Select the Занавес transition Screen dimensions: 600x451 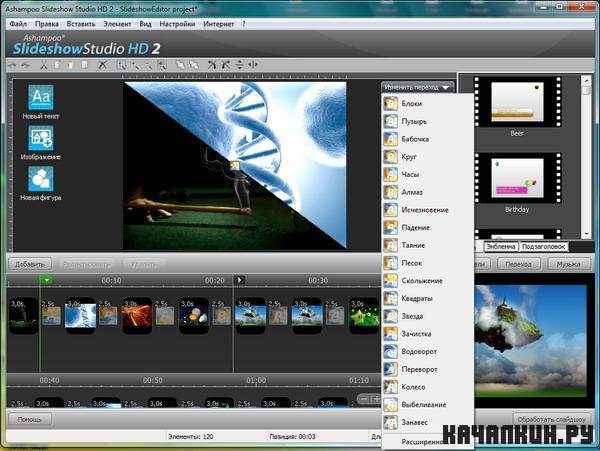pos(428,423)
